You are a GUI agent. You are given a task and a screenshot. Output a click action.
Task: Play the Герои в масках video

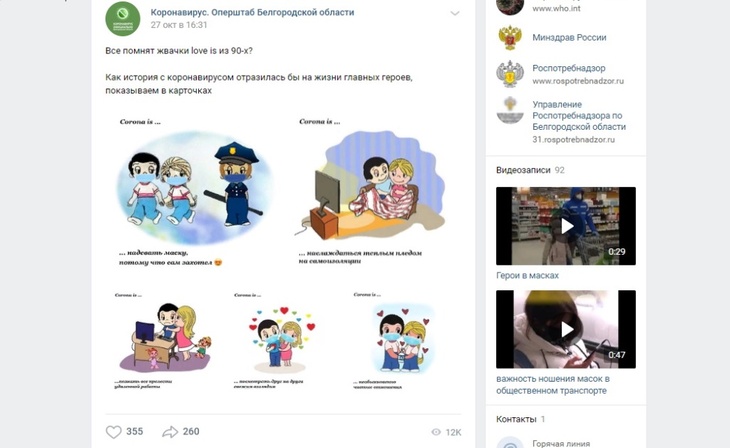pyautogui.click(x=566, y=226)
